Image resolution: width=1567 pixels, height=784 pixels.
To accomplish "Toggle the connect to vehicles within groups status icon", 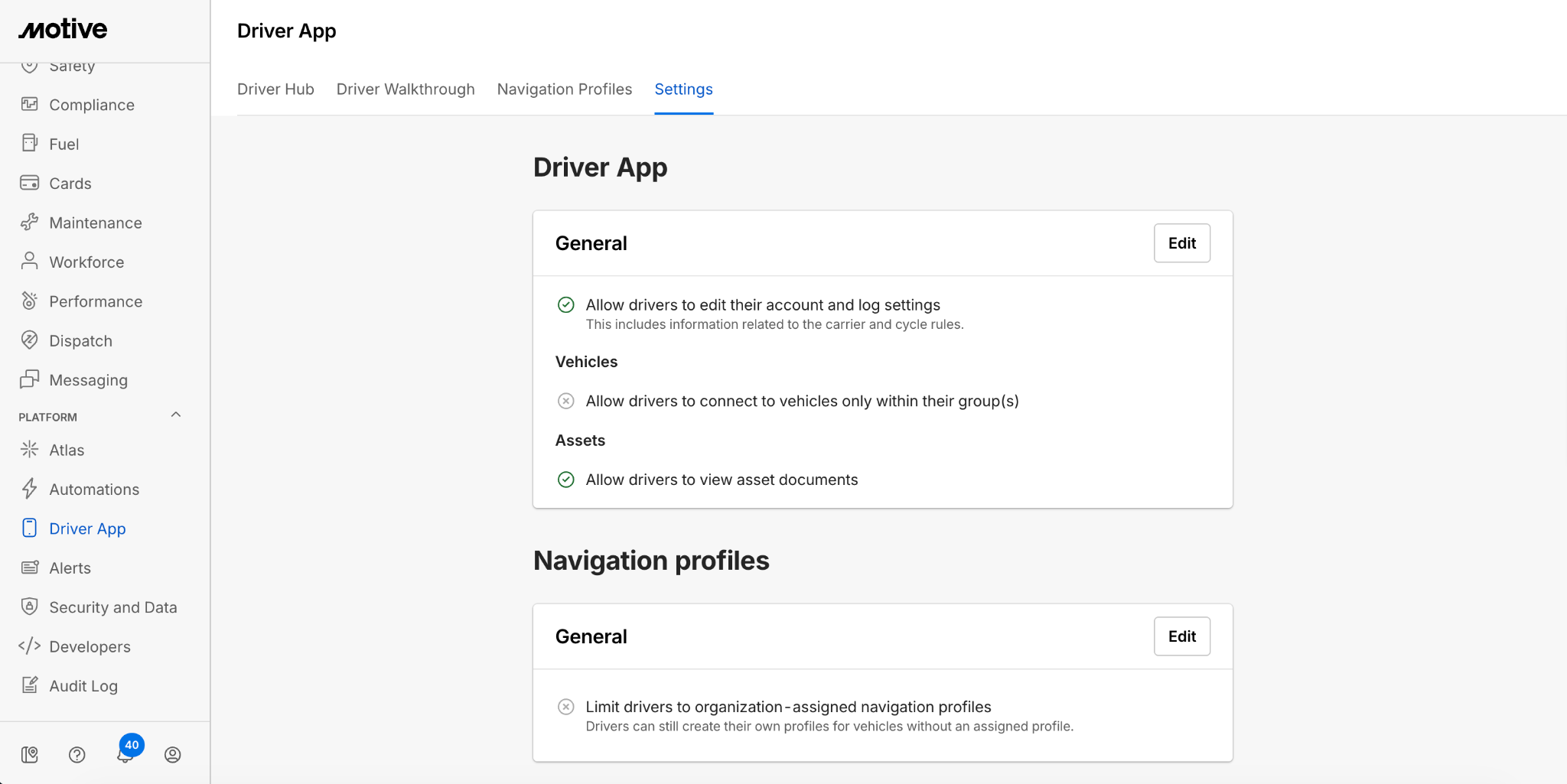I will (566, 401).
